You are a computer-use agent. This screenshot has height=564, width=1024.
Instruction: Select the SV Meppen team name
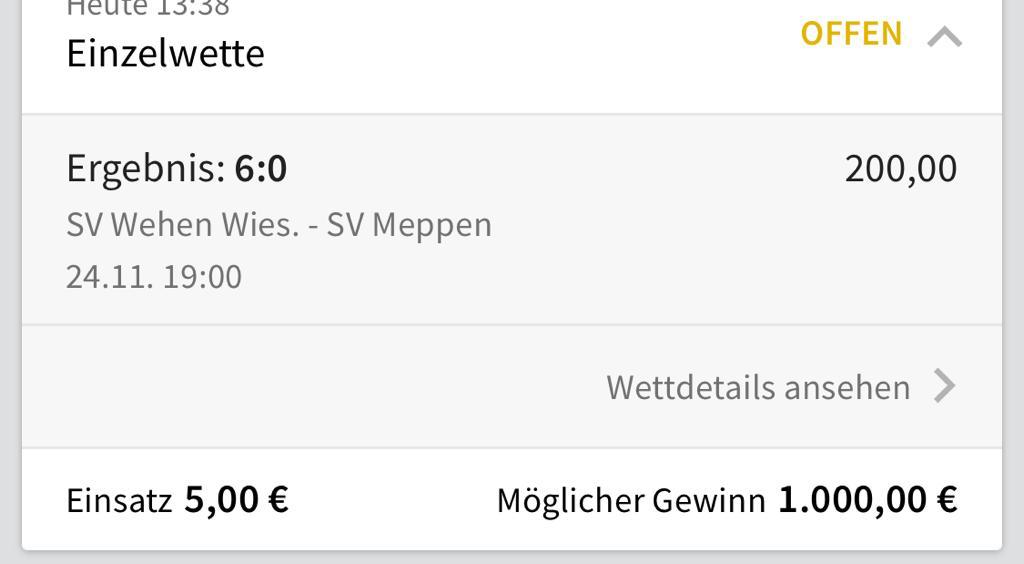409,225
